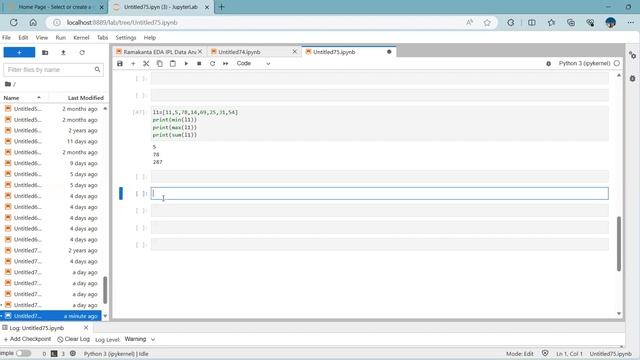Click the file browser scrollbar down arrow

pos(105,316)
